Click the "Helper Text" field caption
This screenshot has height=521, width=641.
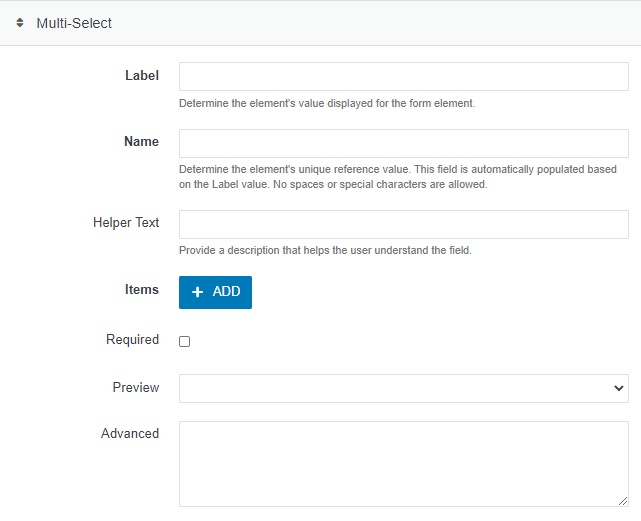click(125, 223)
